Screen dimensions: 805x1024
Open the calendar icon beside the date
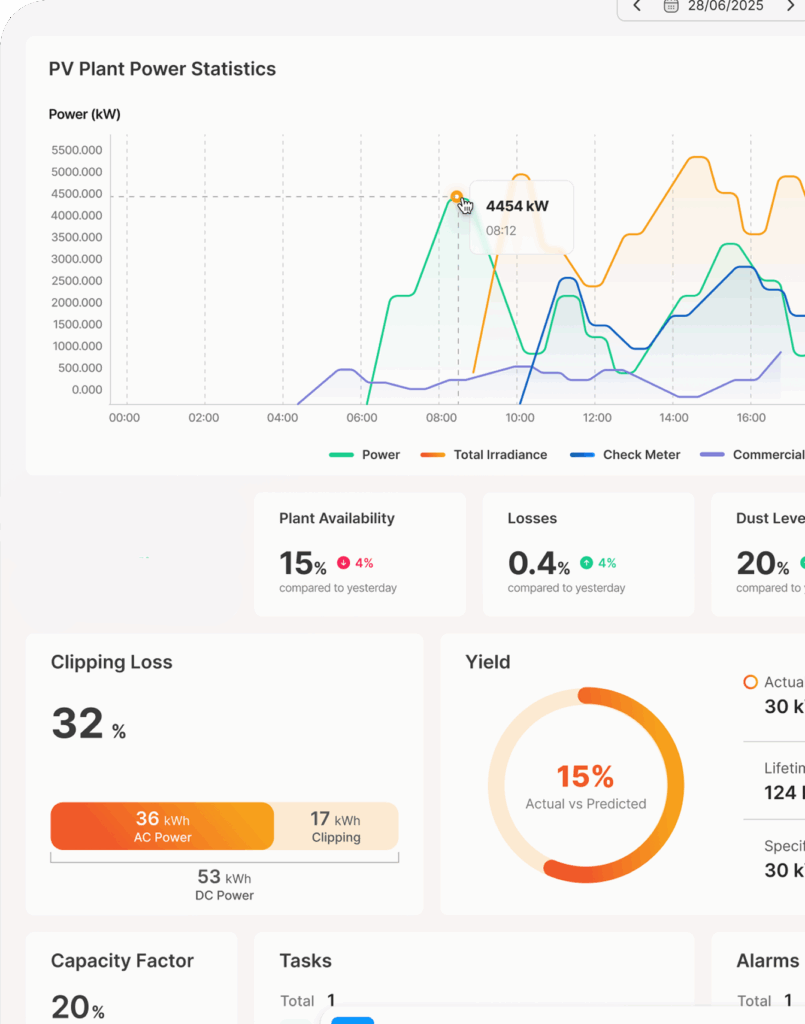click(x=671, y=6)
